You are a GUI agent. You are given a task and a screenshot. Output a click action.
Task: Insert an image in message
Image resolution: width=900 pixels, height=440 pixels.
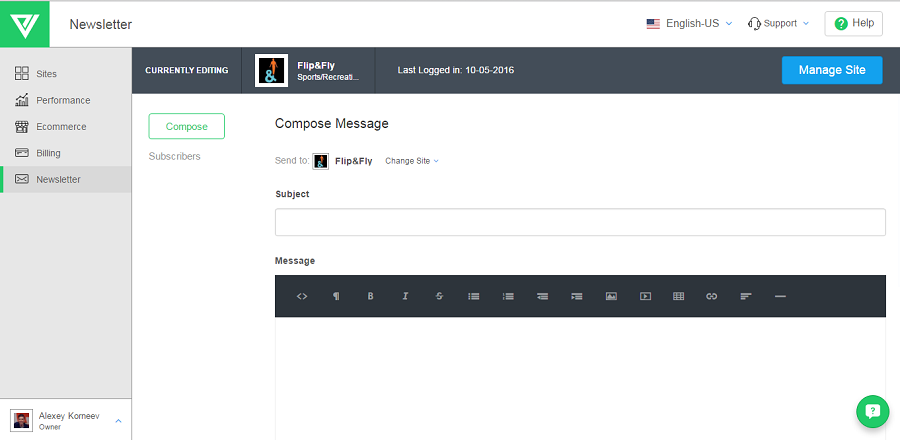point(611,296)
